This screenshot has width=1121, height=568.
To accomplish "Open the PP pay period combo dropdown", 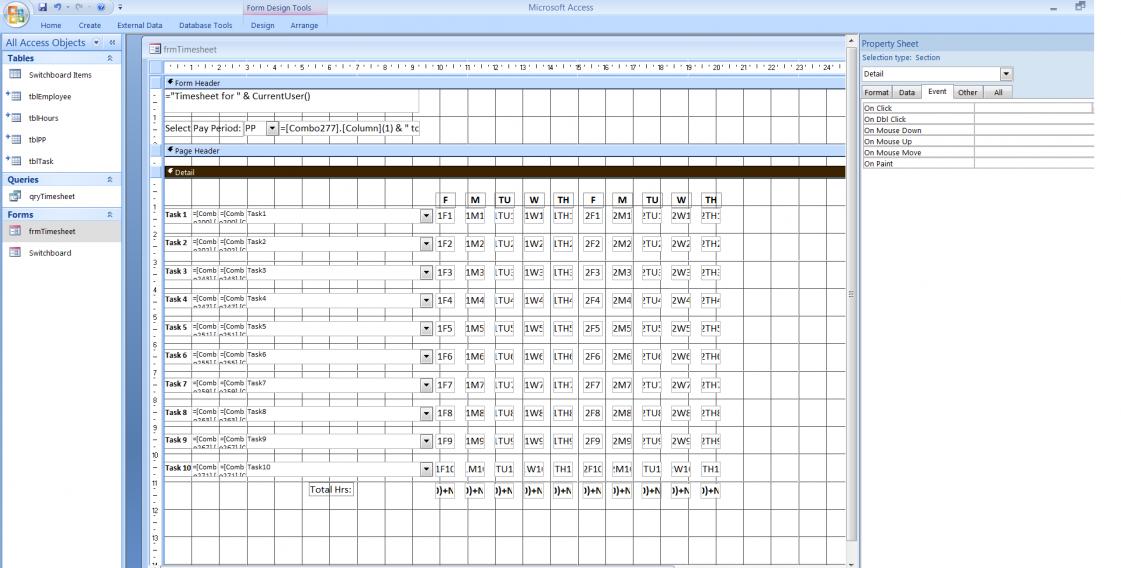I will click(272, 128).
